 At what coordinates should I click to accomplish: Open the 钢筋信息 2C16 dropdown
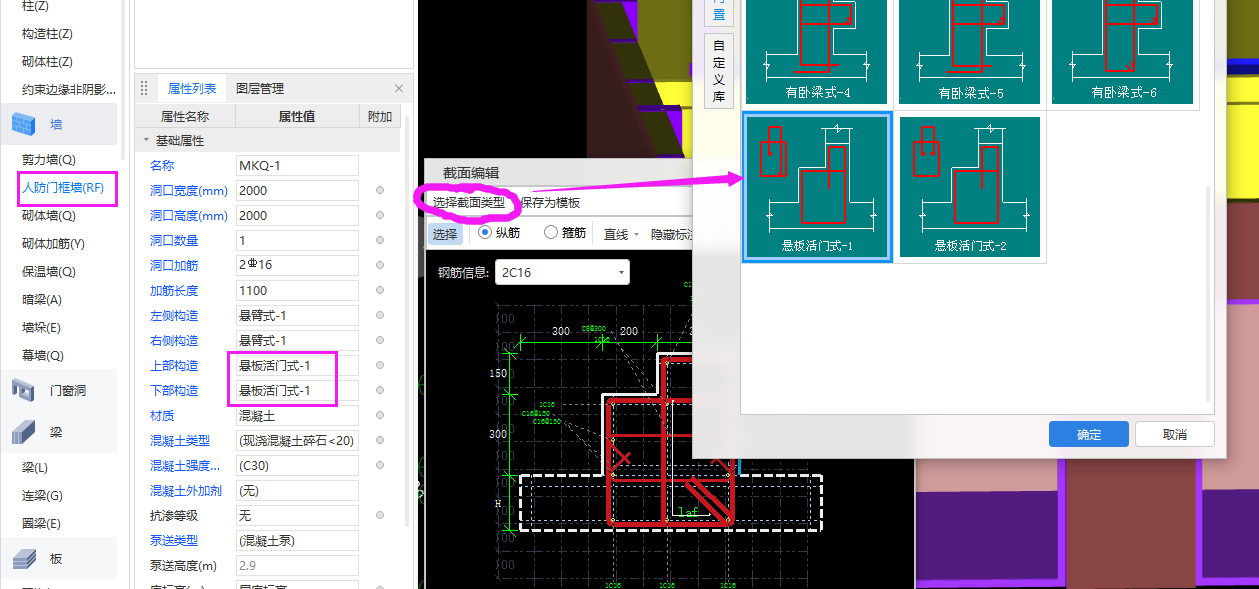(562, 271)
